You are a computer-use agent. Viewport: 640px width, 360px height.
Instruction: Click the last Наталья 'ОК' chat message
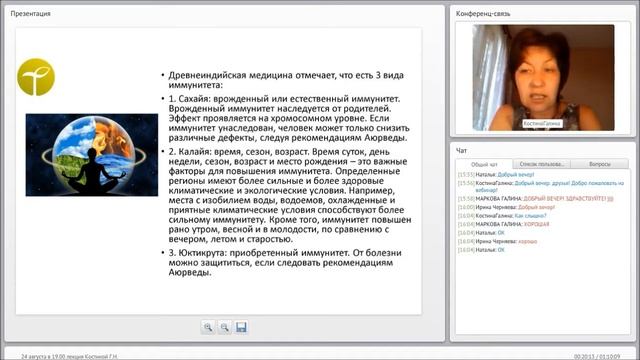coord(481,250)
